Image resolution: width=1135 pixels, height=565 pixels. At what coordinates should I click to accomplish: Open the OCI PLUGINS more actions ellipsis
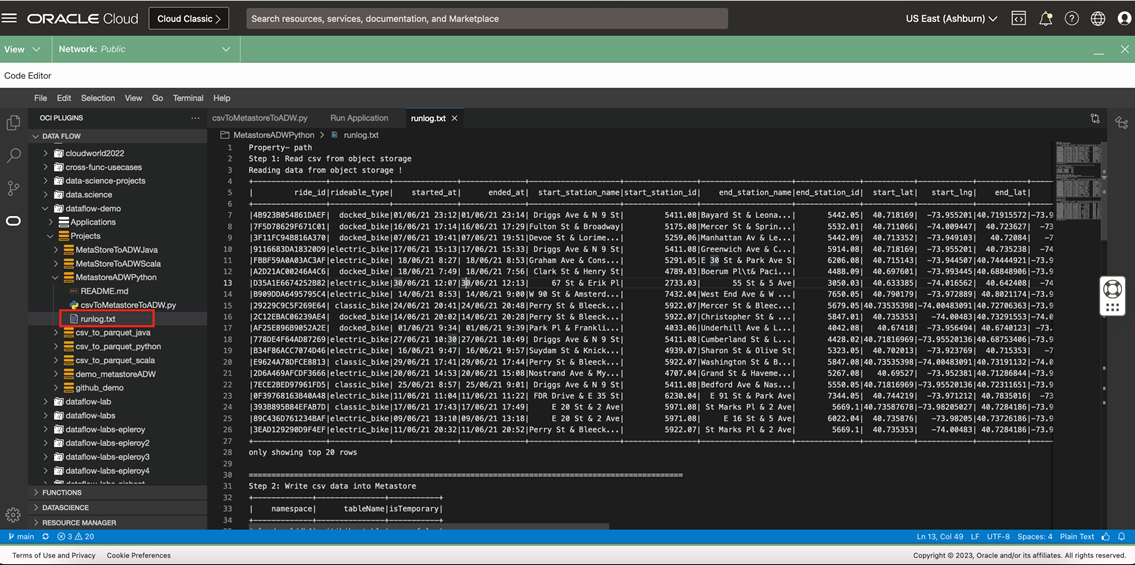[195, 118]
